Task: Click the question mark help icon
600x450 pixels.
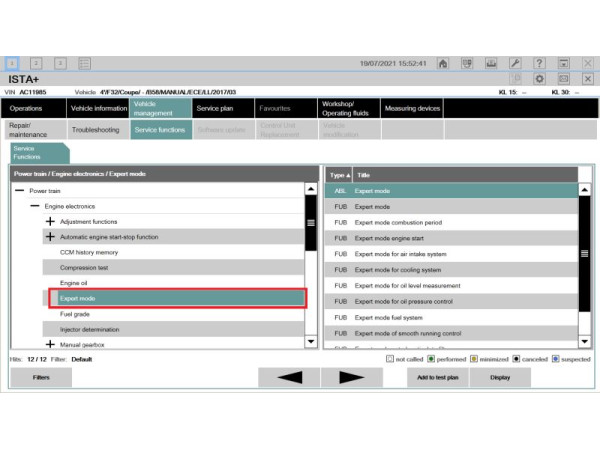Action: (x=540, y=63)
